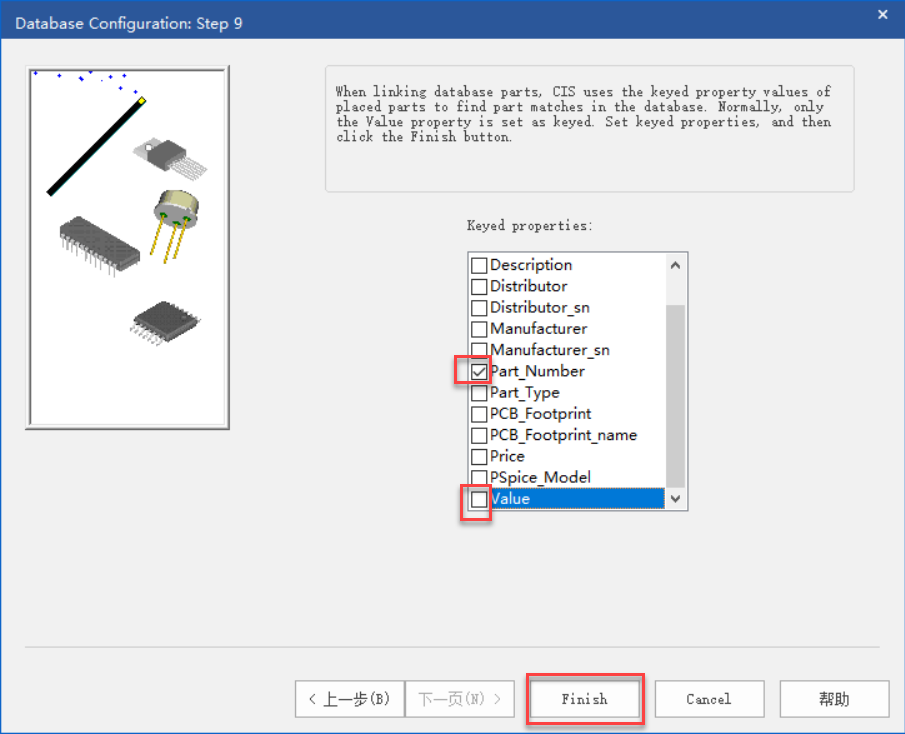The height and width of the screenshot is (734, 905).
Task: Toggle the Manufacturer checkbox
Action: click(479, 329)
